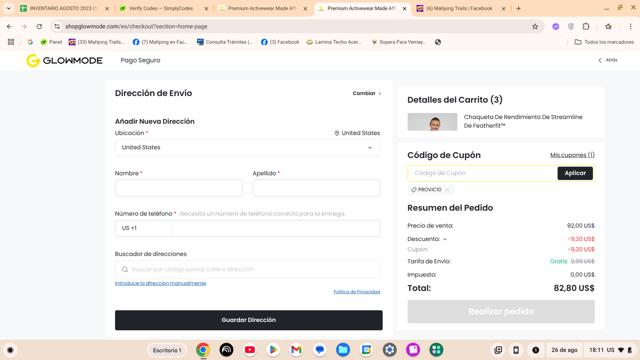
Task: Close the Mahjong Trails Facebook tab
Action: point(503,8)
